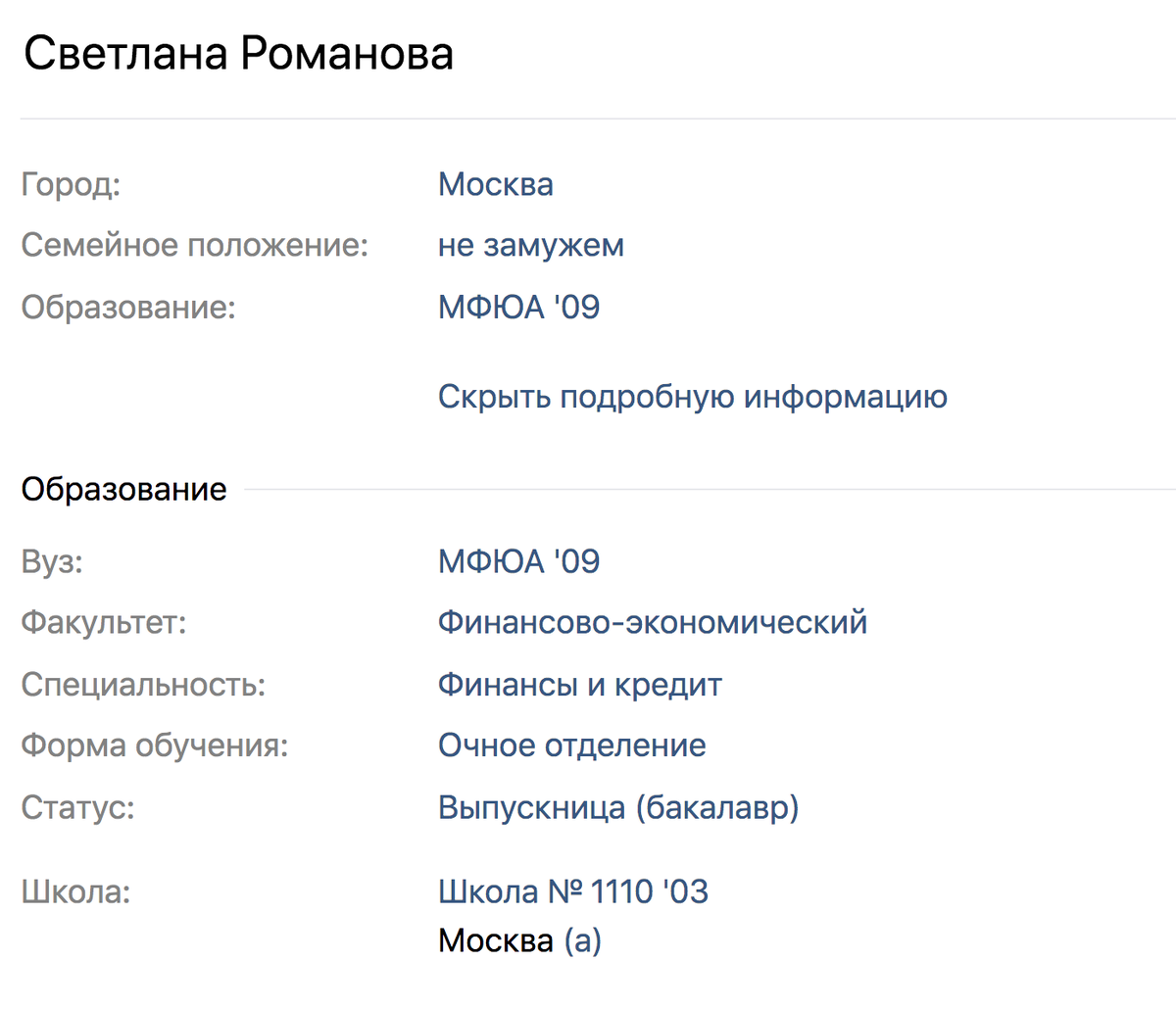
Task: Open the specialty Финансы и кредит
Action: 579,685
